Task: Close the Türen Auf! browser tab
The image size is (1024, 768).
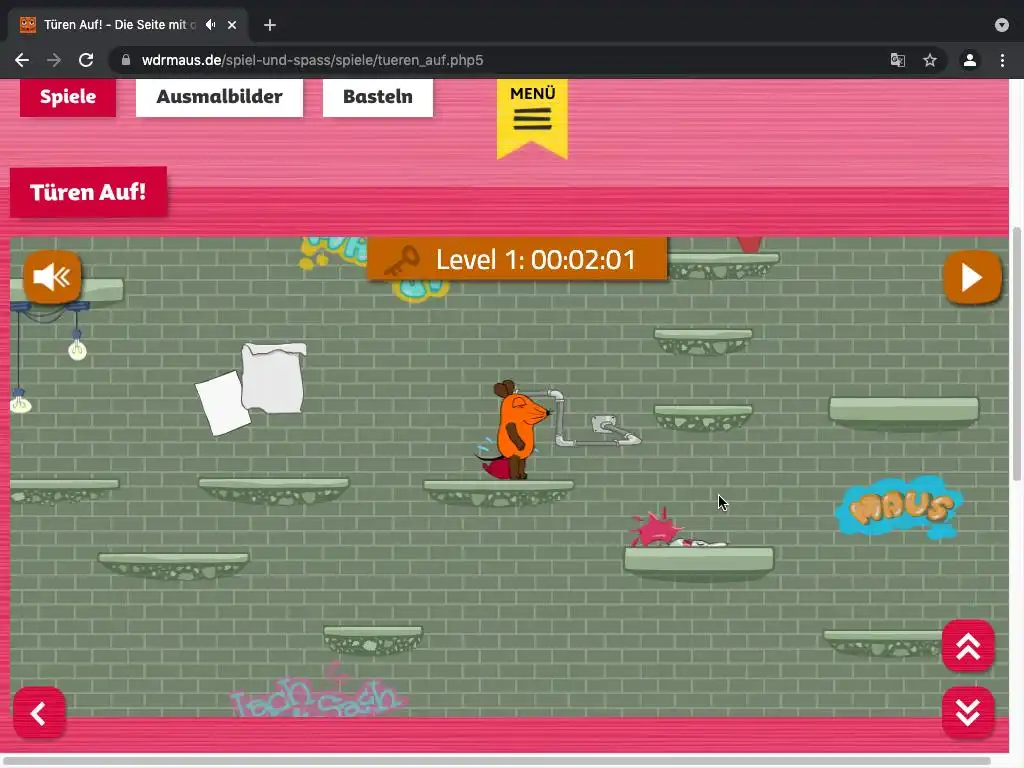Action: point(232,25)
